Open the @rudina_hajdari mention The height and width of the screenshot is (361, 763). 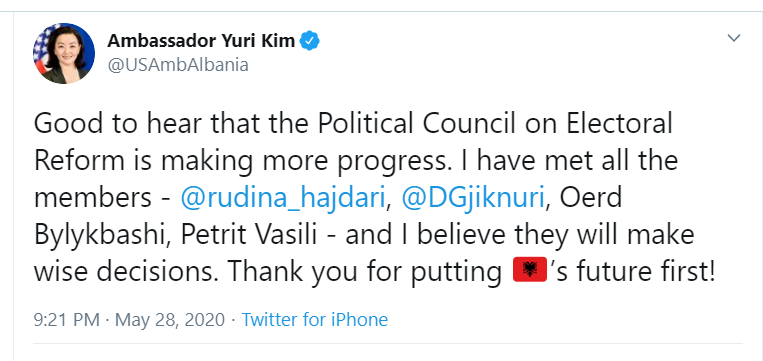click(283, 198)
